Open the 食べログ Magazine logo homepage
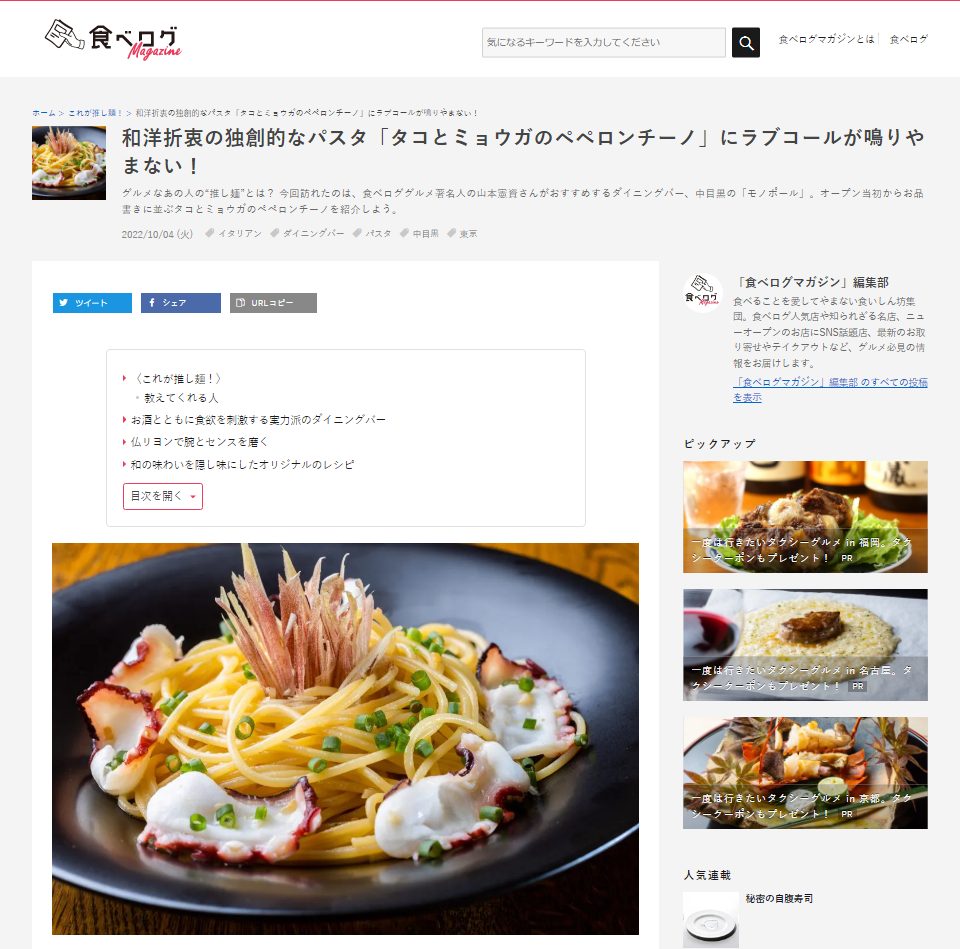 (113, 40)
